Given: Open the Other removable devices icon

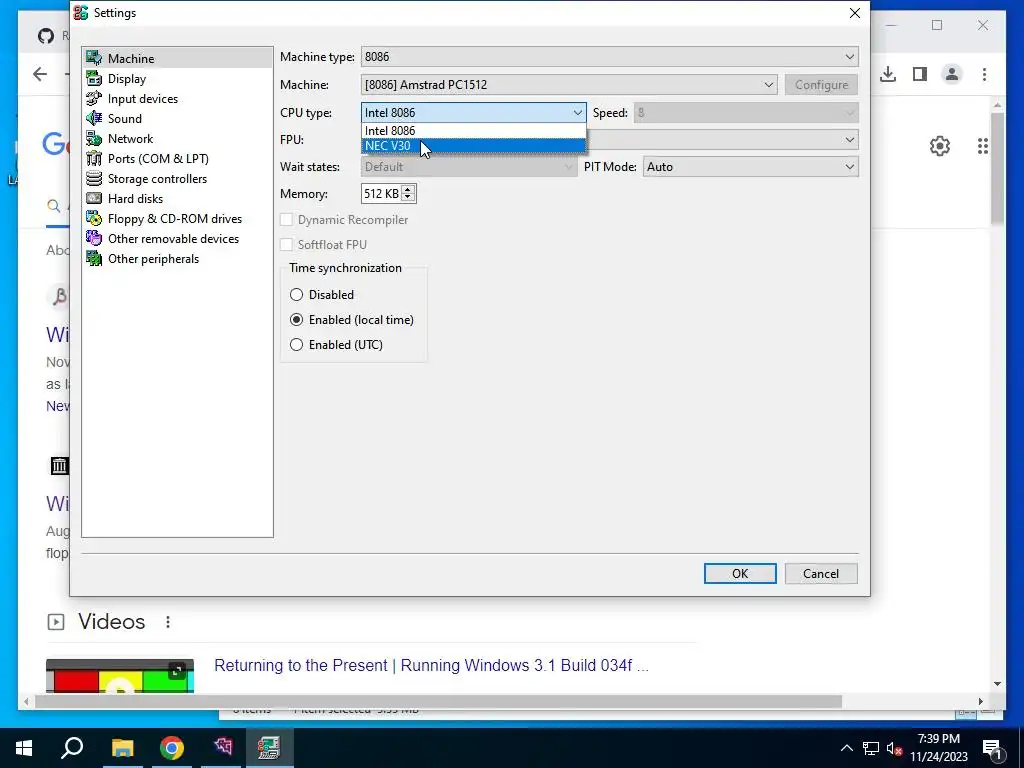Looking at the screenshot, I should 94,238.
